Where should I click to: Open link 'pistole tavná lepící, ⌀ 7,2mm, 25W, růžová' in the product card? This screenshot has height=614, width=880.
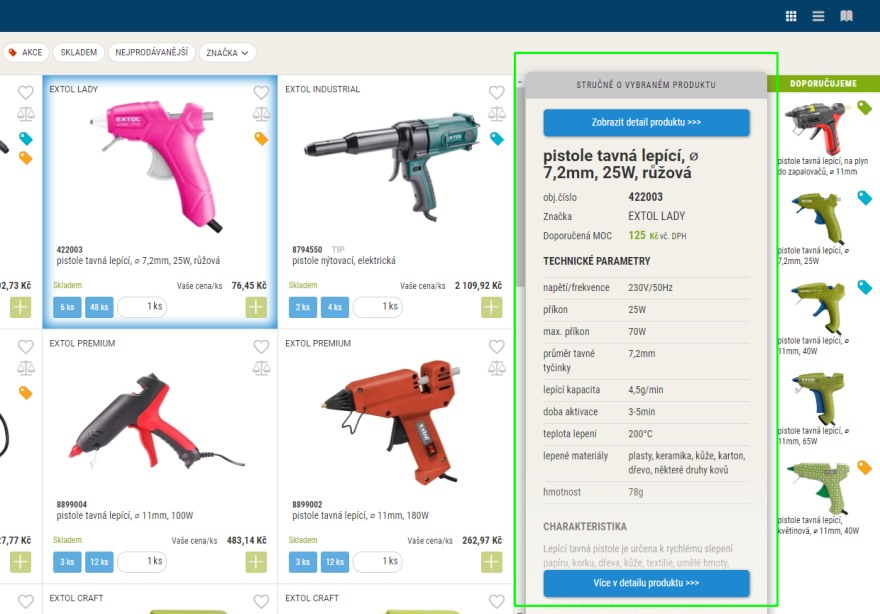(x=138, y=261)
